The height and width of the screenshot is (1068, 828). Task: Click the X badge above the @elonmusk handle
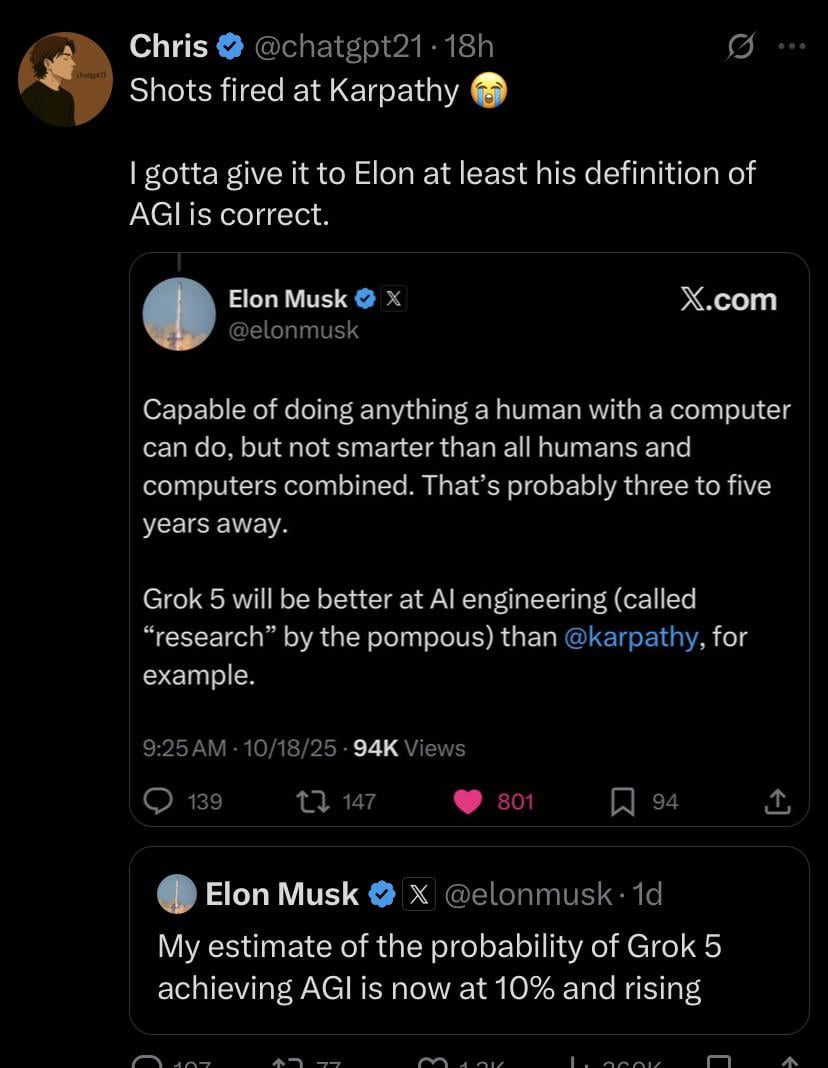point(394,298)
